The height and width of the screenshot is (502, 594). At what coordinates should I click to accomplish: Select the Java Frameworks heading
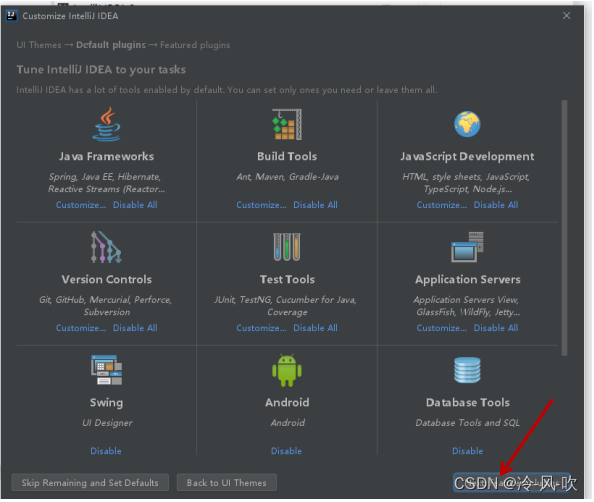point(106,156)
